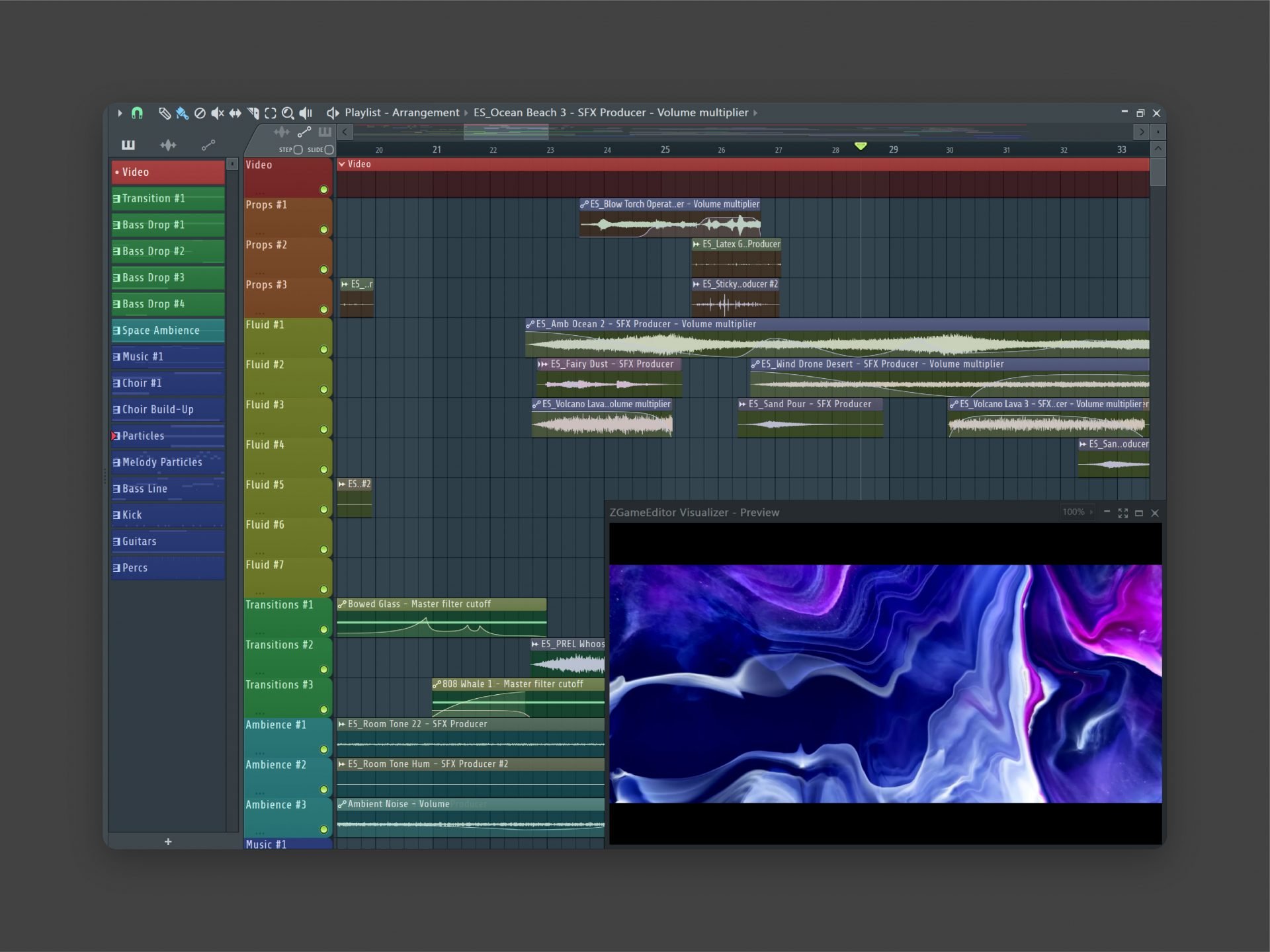Image resolution: width=1270 pixels, height=952 pixels.
Task: Open the visualizer 100% zoom dropdown
Action: pos(1078,512)
